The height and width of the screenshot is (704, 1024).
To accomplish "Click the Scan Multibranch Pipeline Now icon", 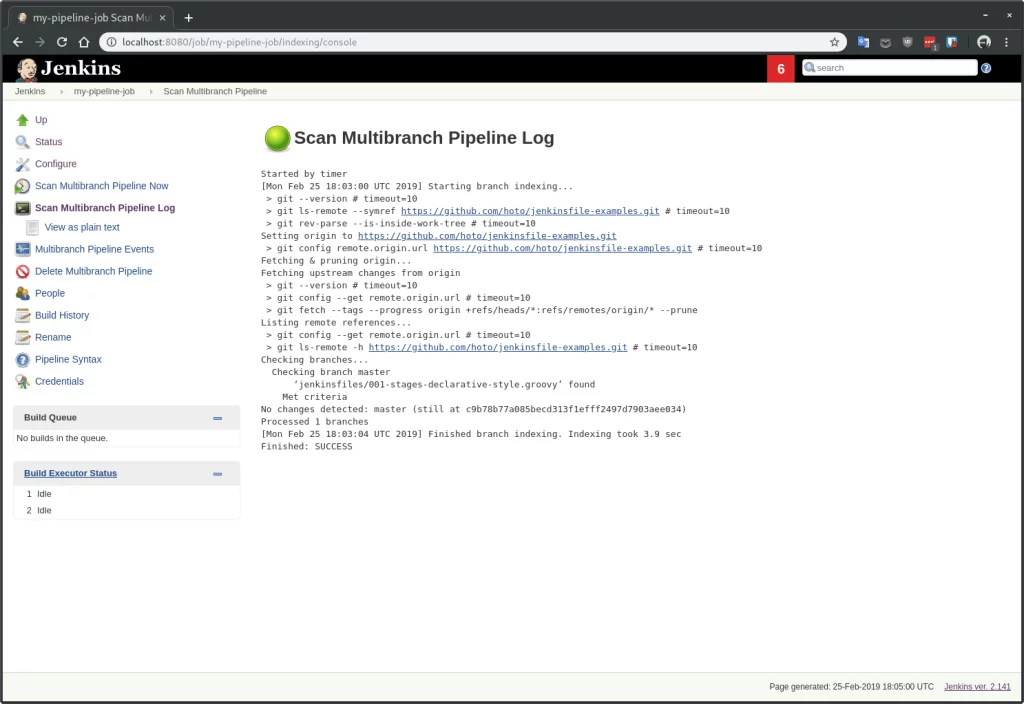I will tap(22, 186).
